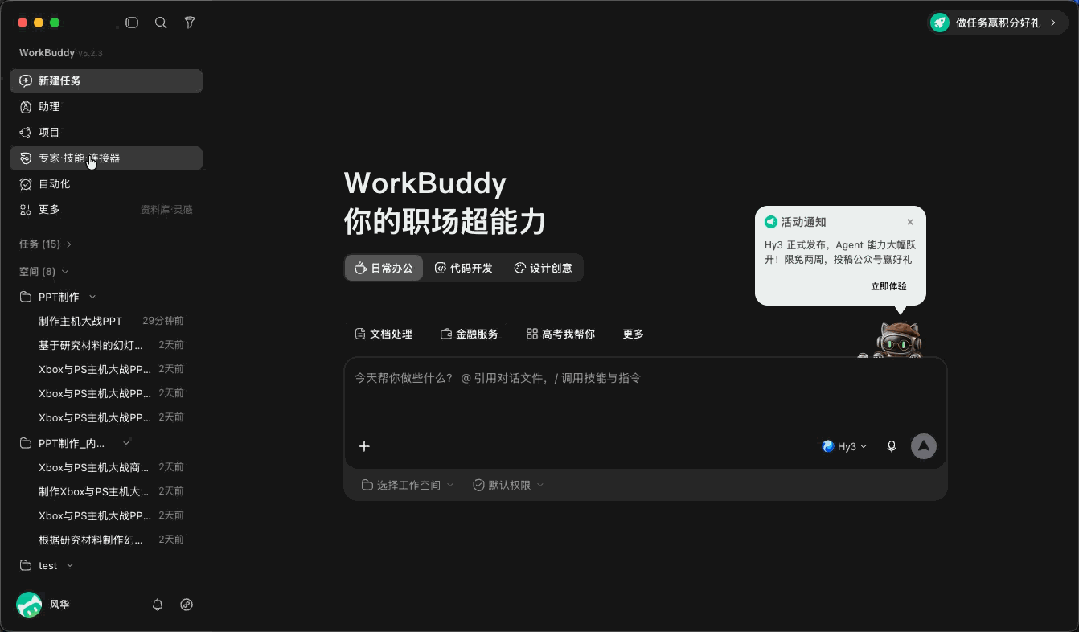Screen dimensions: 1079x632
Task: Click the funnel-shaped icon beside search
Action: (x=190, y=23)
